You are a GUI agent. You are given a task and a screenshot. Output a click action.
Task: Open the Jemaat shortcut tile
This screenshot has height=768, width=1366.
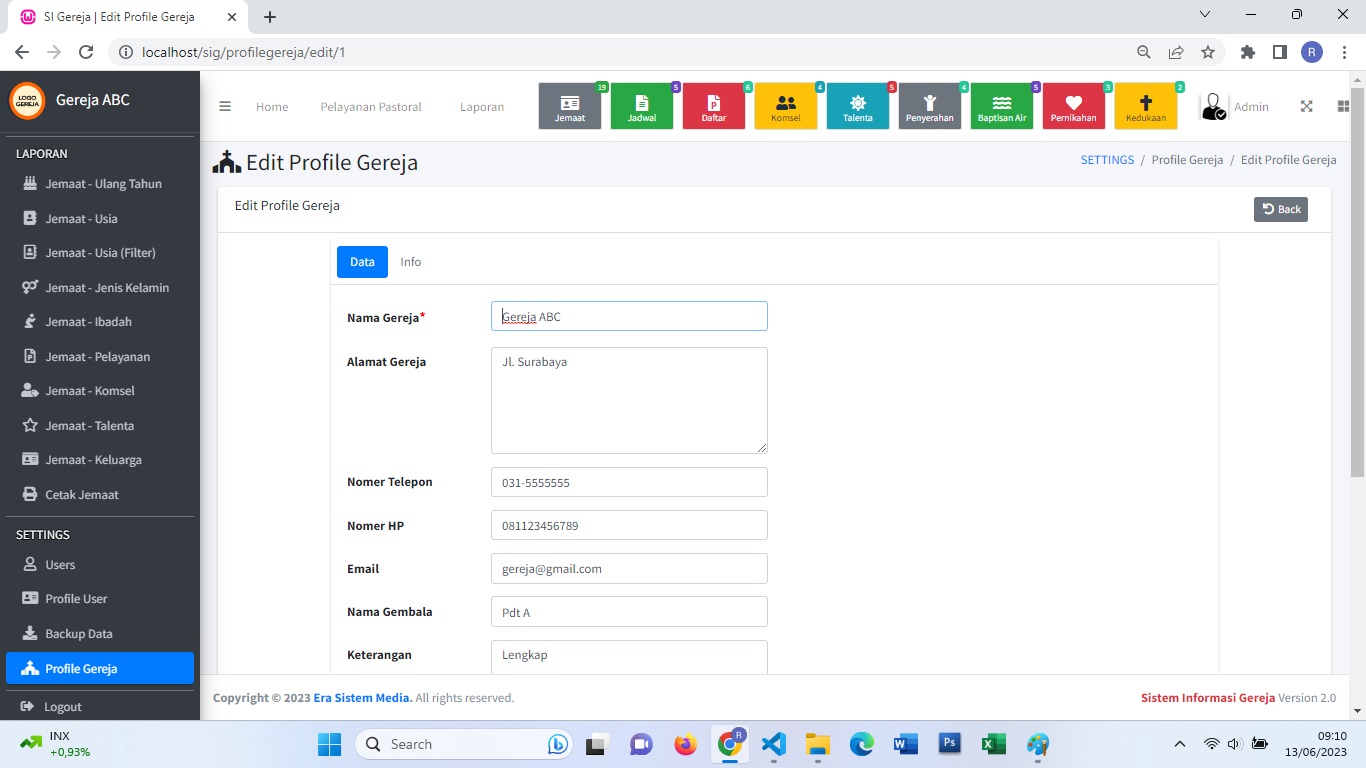[570, 106]
